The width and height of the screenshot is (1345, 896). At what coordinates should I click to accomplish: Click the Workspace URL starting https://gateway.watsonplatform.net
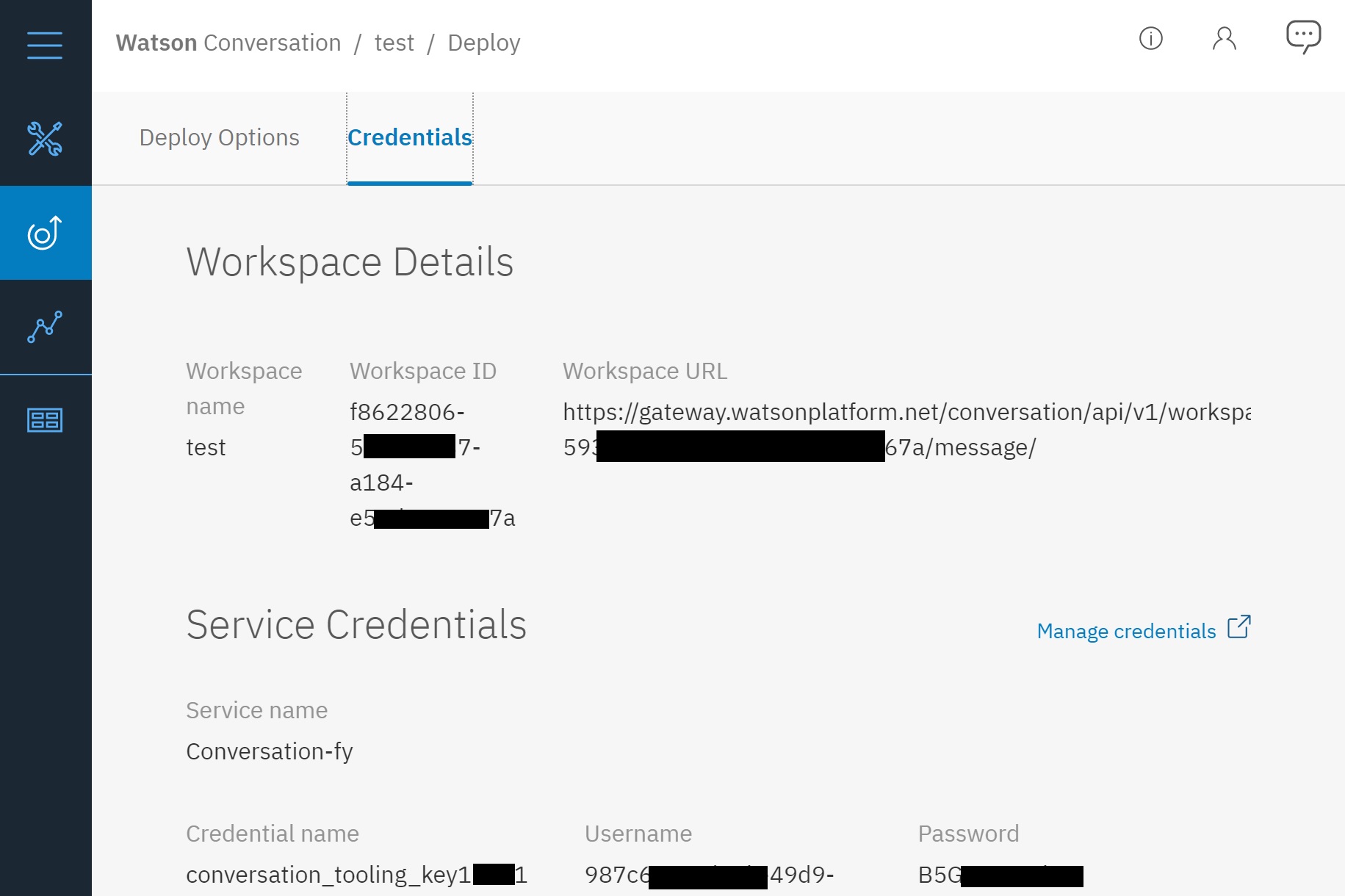pos(906,430)
